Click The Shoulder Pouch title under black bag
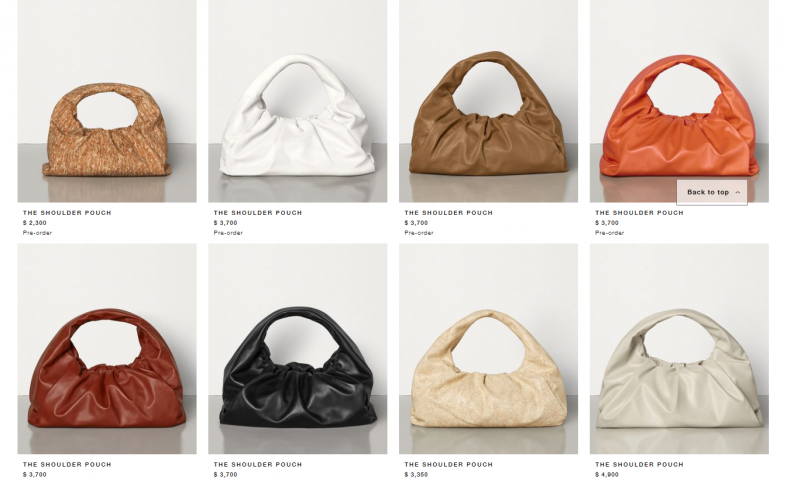 coord(258,465)
